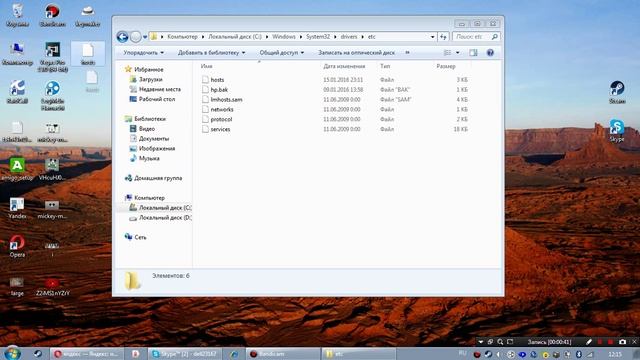
Task: Change view with the view icon button
Action: point(447,53)
